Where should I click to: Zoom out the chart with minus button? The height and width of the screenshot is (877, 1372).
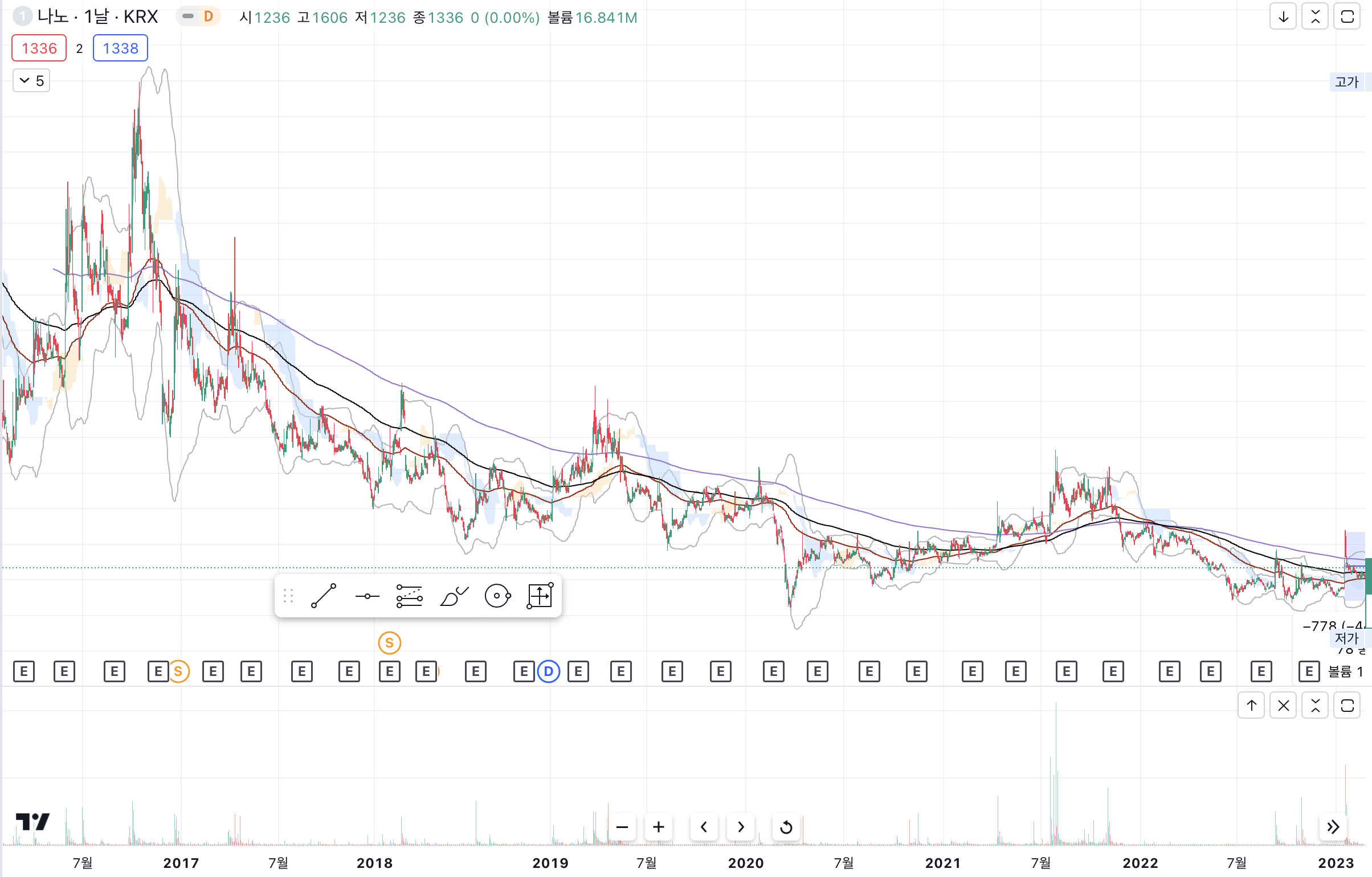[x=622, y=827]
